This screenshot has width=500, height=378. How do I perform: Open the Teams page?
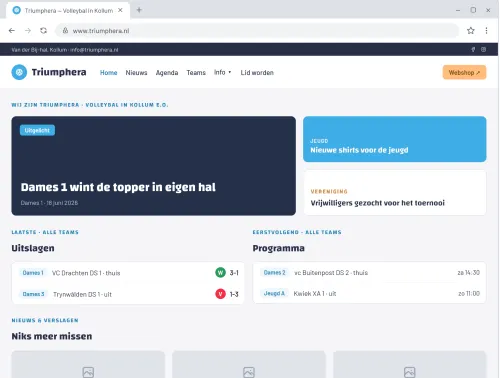point(196,72)
